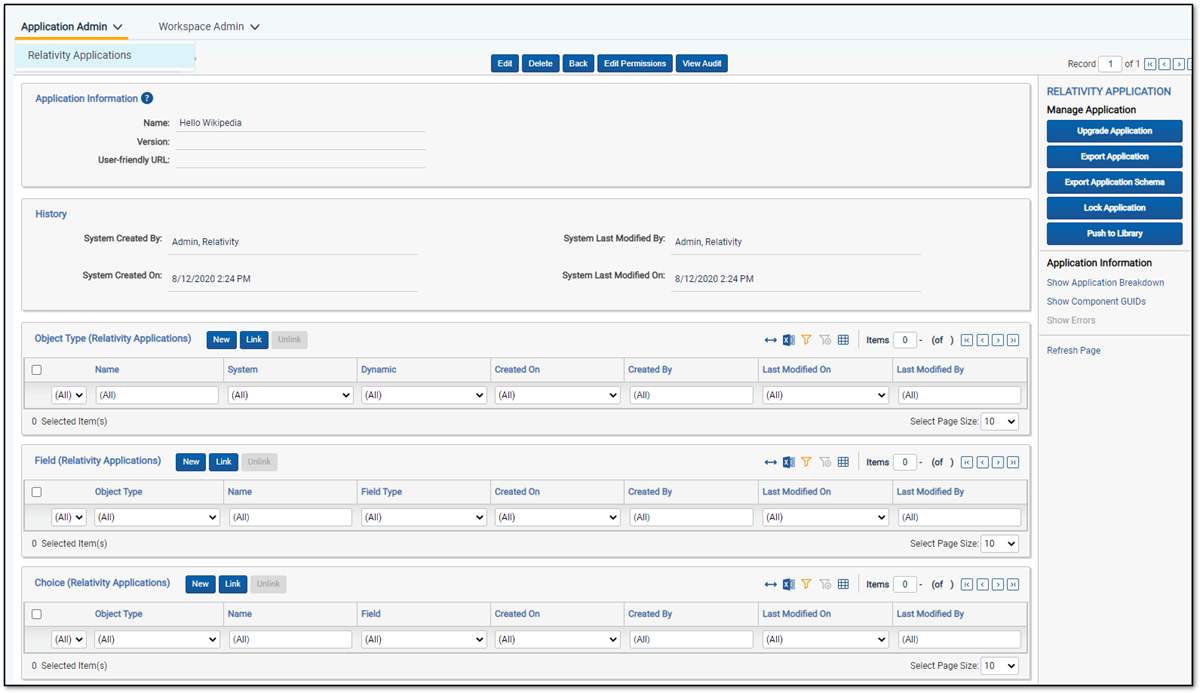The height and width of the screenshot is (693, 1200).
Task: Select Relativity Applications menu entry
Action: 105,56
